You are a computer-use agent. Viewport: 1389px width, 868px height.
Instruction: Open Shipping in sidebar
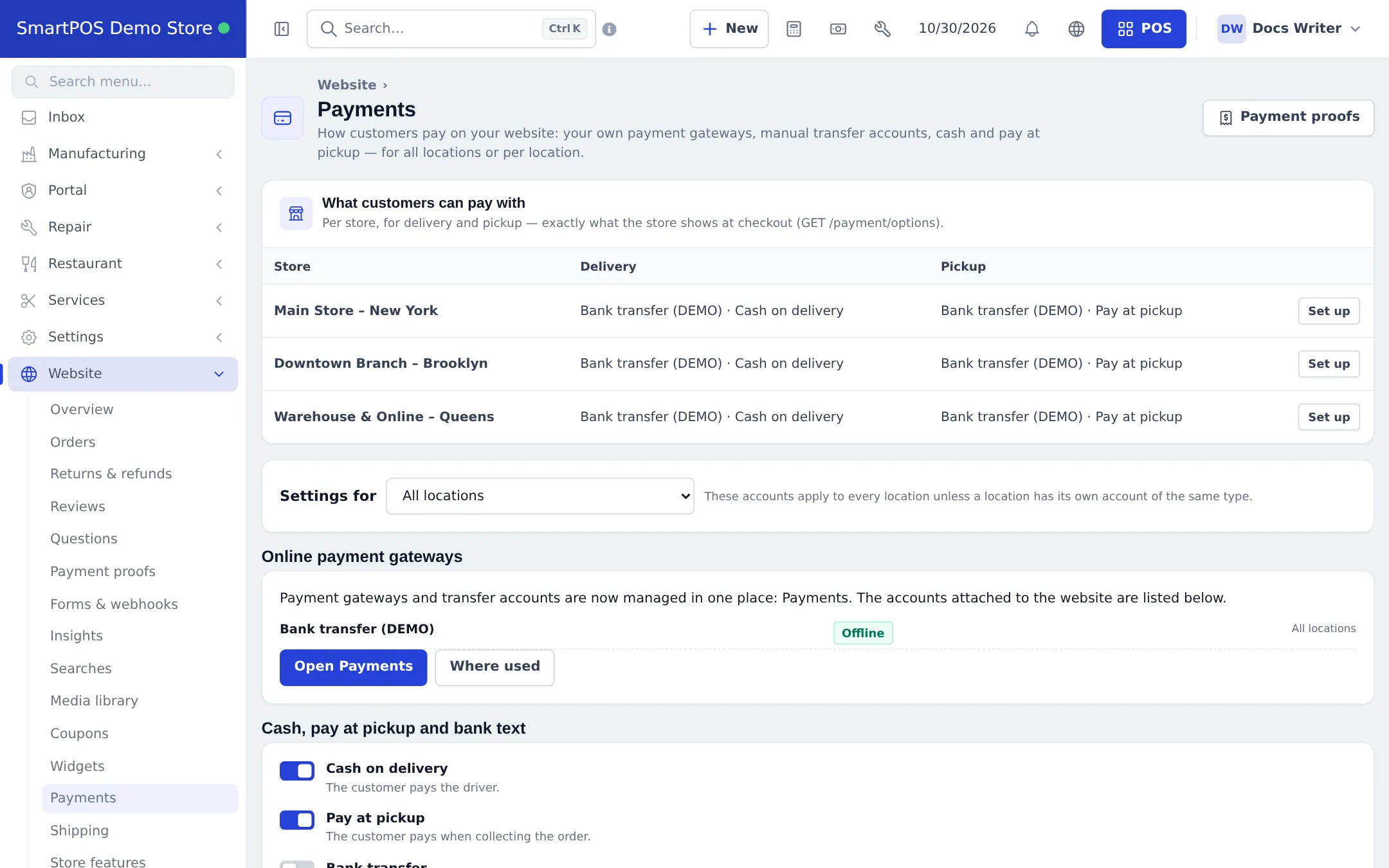(80, 831)
